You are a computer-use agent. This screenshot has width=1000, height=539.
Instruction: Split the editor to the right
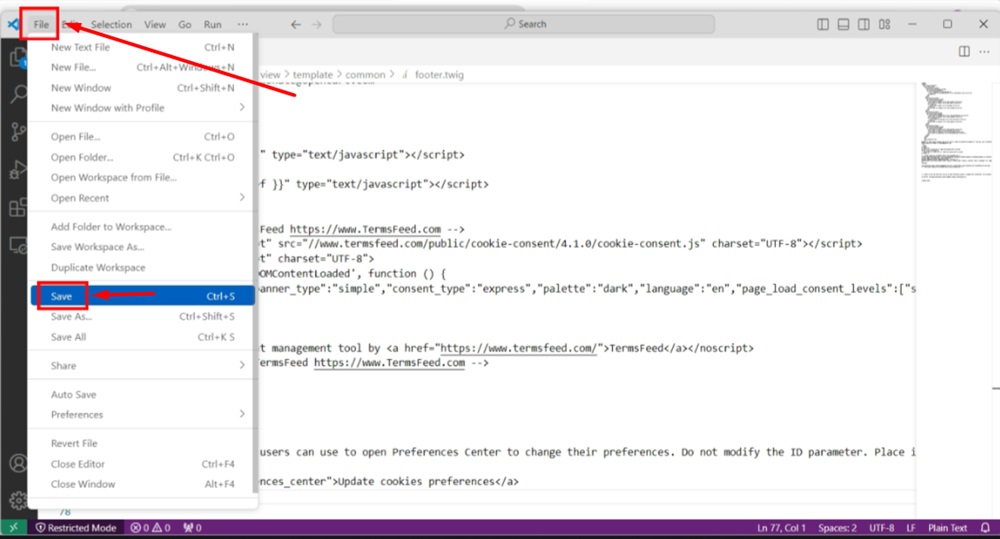click(x=964, y=51)
